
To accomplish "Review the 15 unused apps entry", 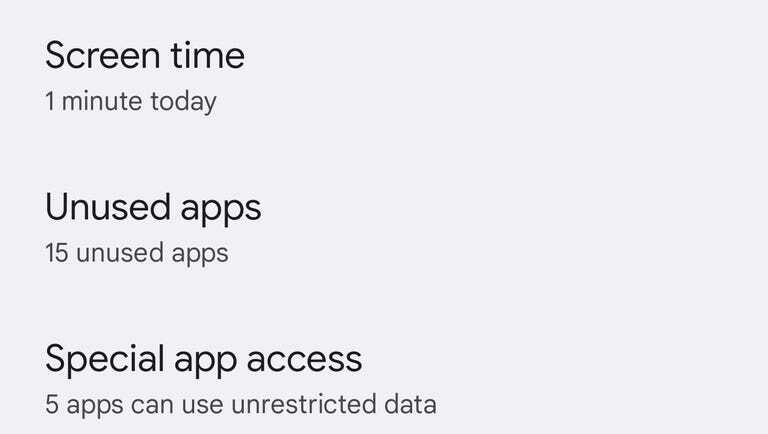I will 136,252.
